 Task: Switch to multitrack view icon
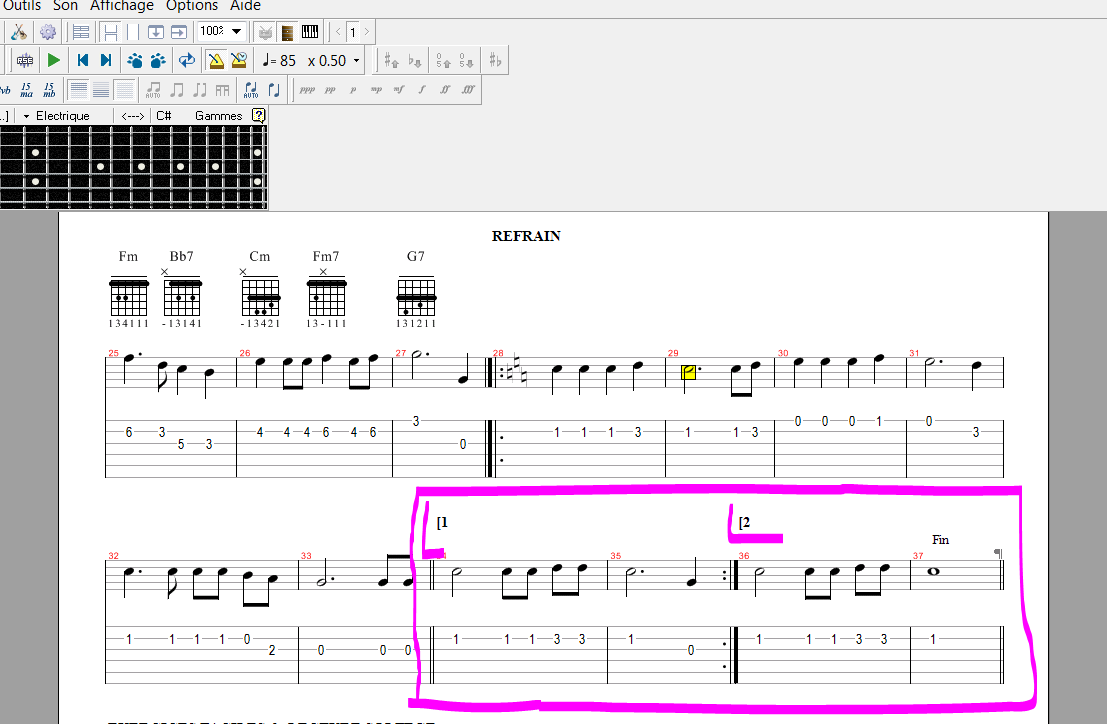81,32
